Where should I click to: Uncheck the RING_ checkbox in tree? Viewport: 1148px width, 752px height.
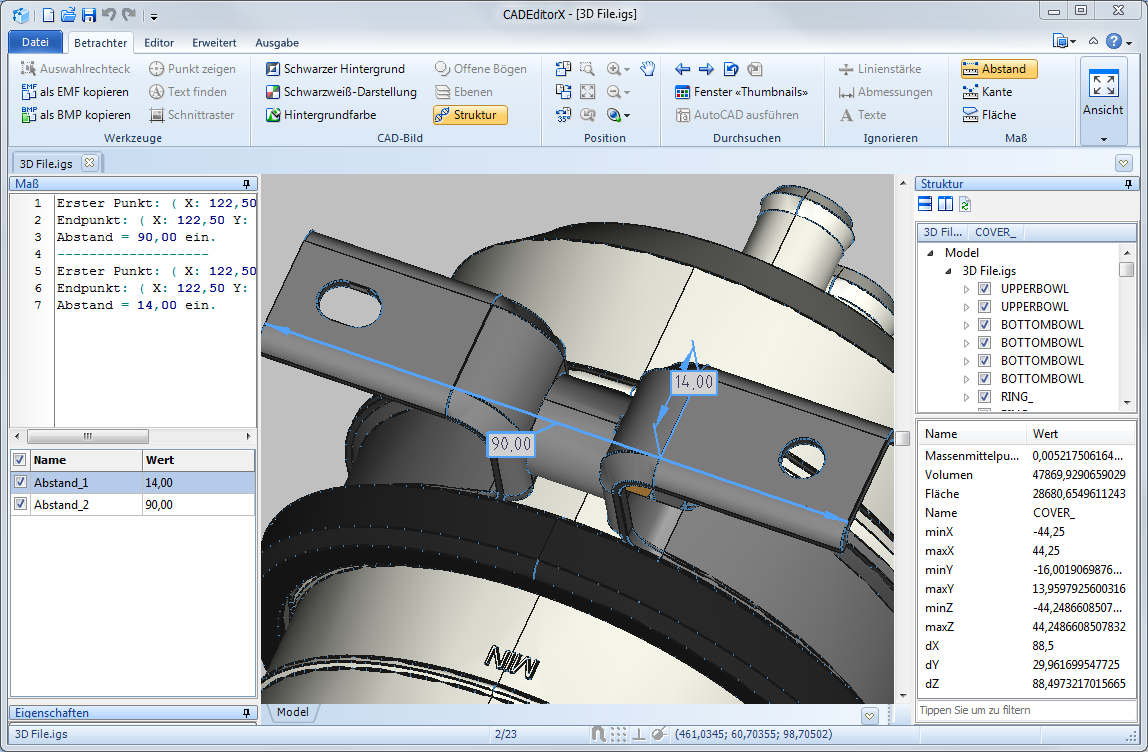pos(984,397)
